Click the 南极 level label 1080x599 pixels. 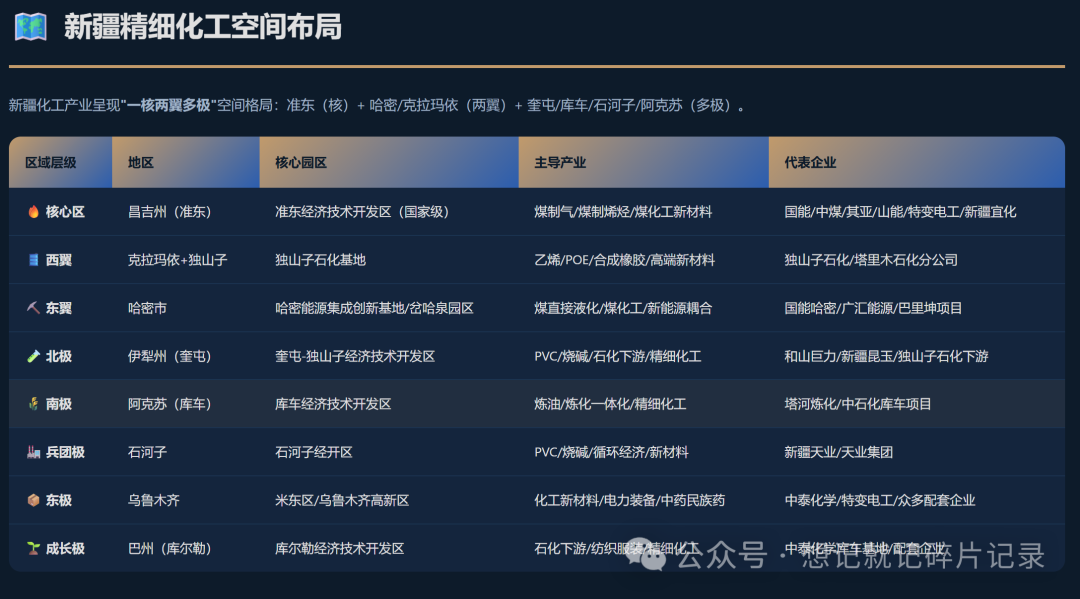pyautogui.click(x=59, y=404)
